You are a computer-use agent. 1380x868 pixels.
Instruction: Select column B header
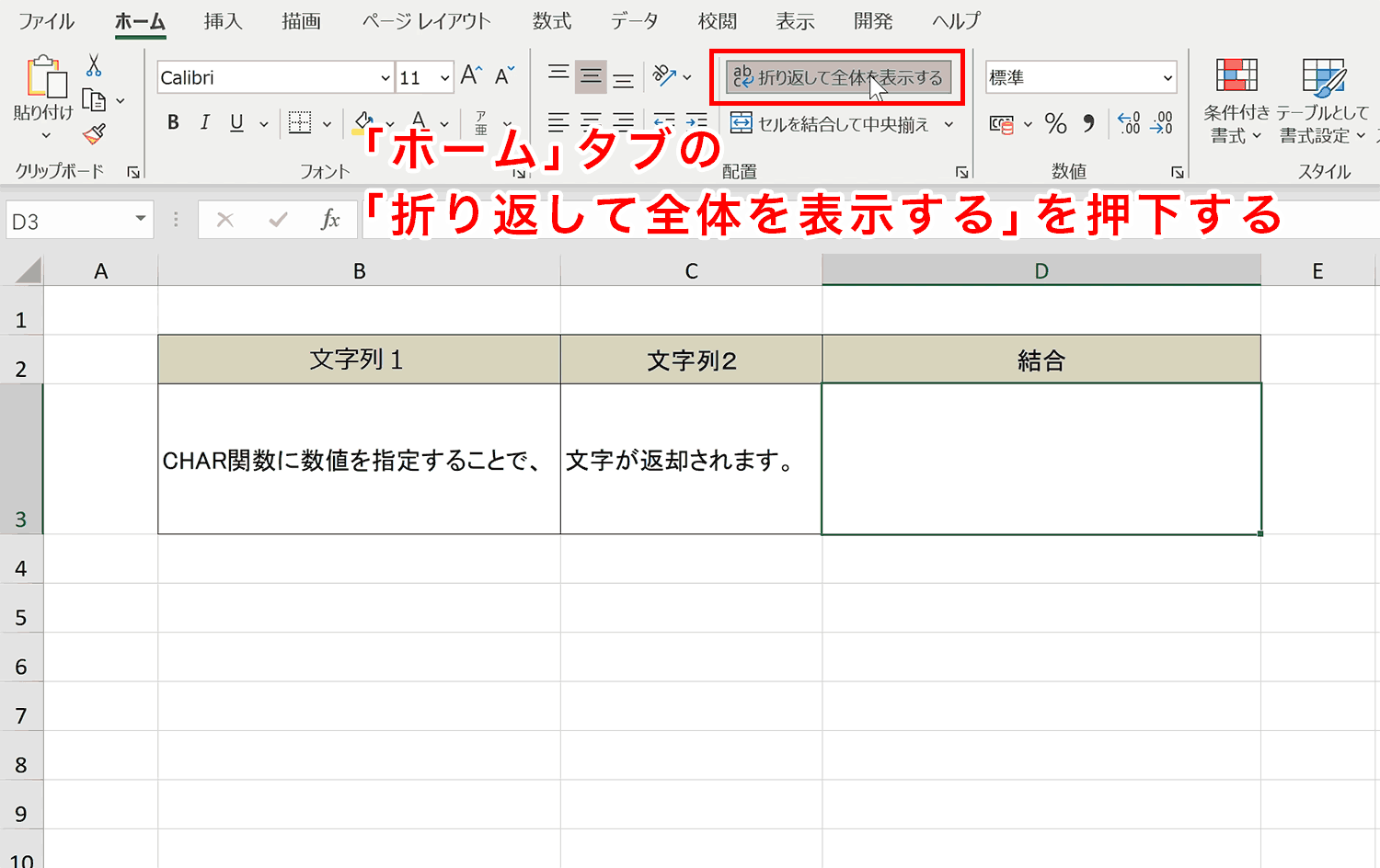coord(359,271)
